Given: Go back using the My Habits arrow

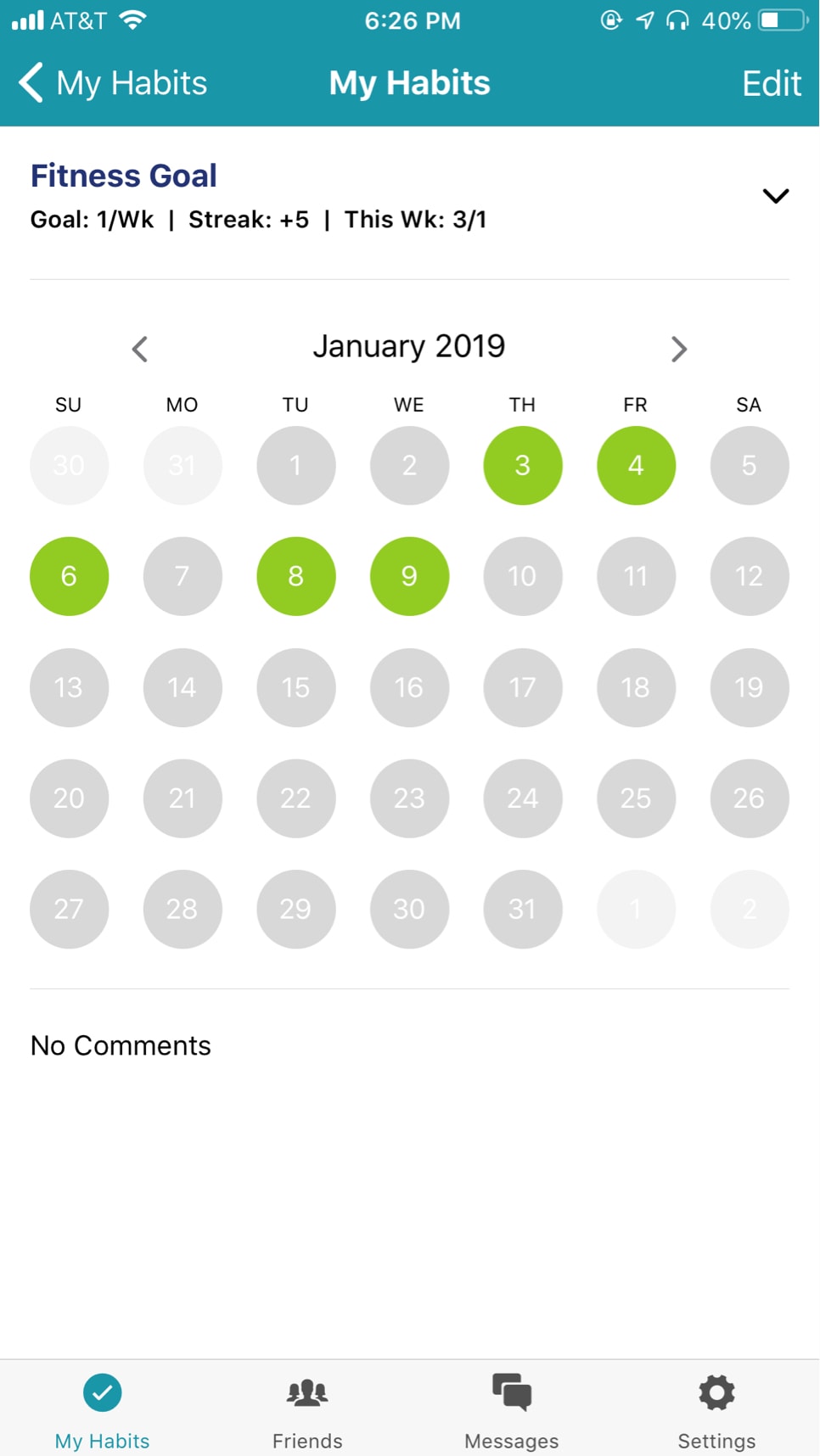Looking at the screenshot, I should [31, 83].
